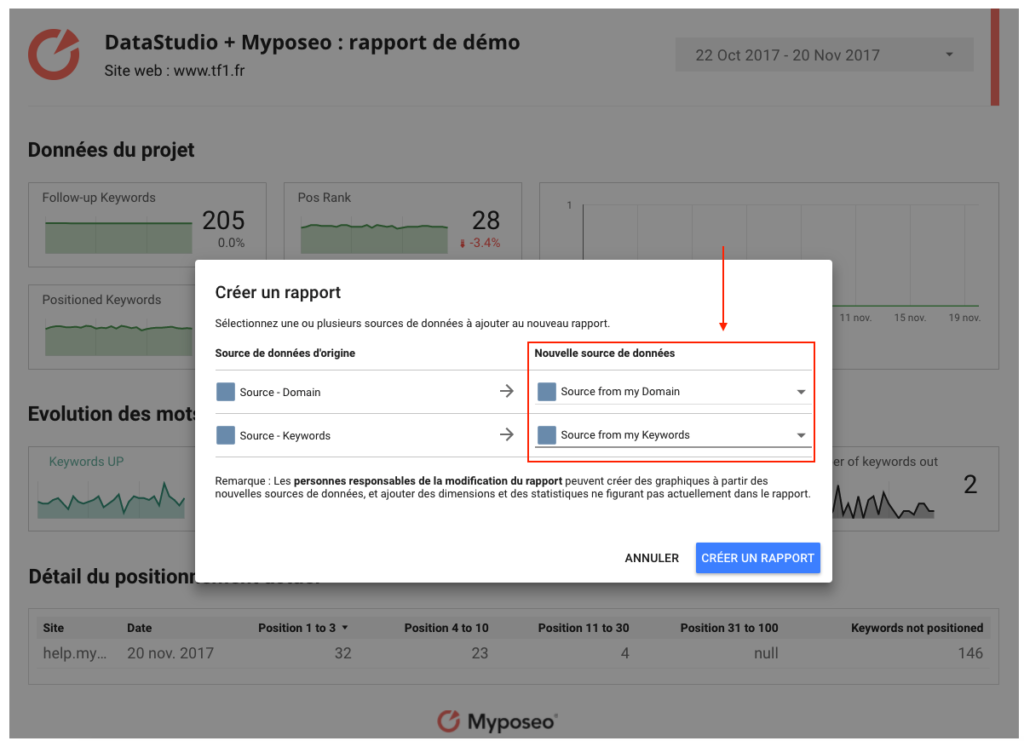This screenshot has height=741, width=1024.
Task: Click the arrow icon in Source - Keywords row
Action: 507,435
